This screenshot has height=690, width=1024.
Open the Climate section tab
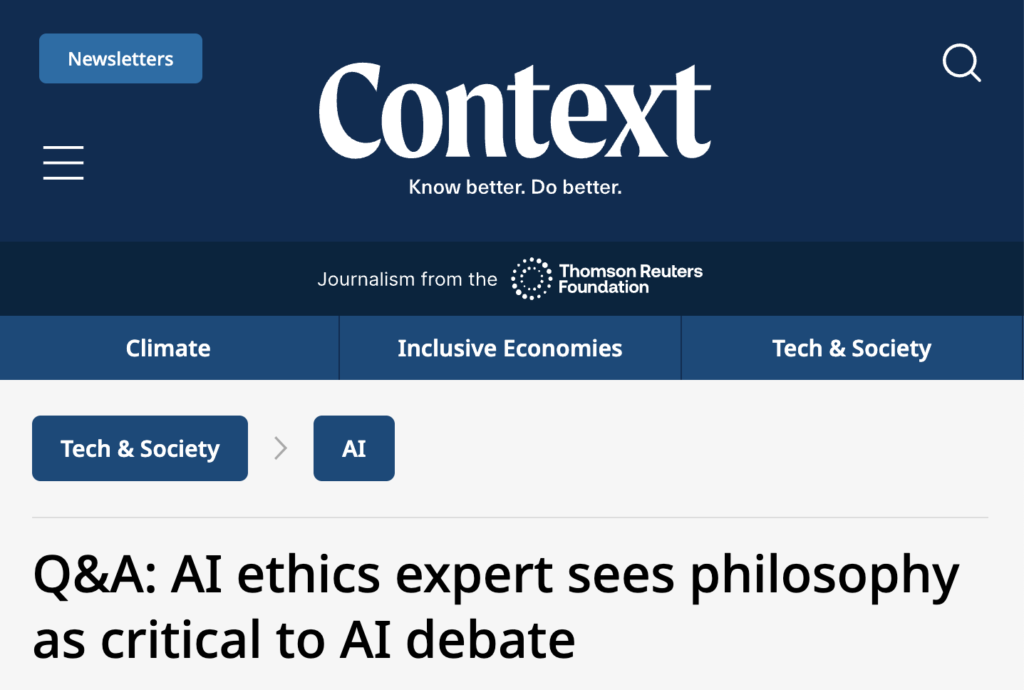click(x=168, y=348)
